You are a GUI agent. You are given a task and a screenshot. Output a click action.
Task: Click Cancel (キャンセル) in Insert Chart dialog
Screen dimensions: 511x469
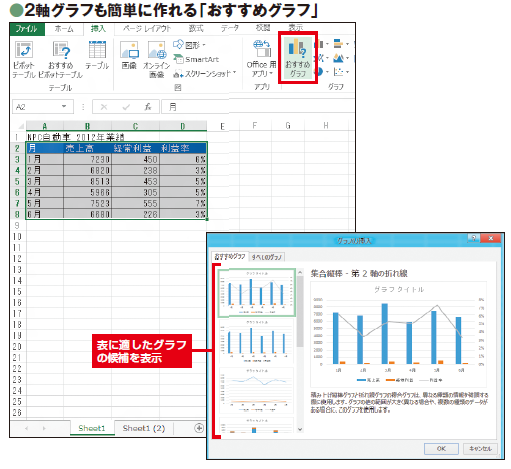(x=480, y=449)
